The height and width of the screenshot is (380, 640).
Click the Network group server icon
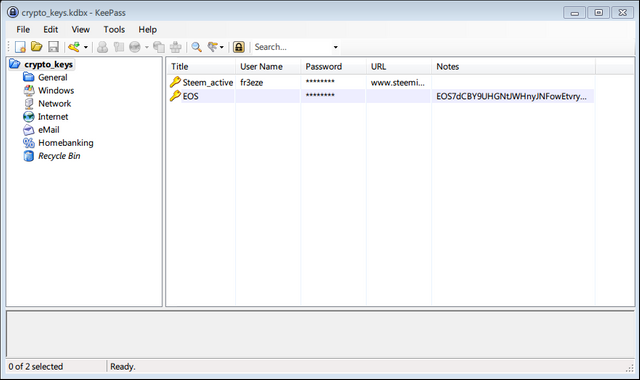[x=29, y=103]
